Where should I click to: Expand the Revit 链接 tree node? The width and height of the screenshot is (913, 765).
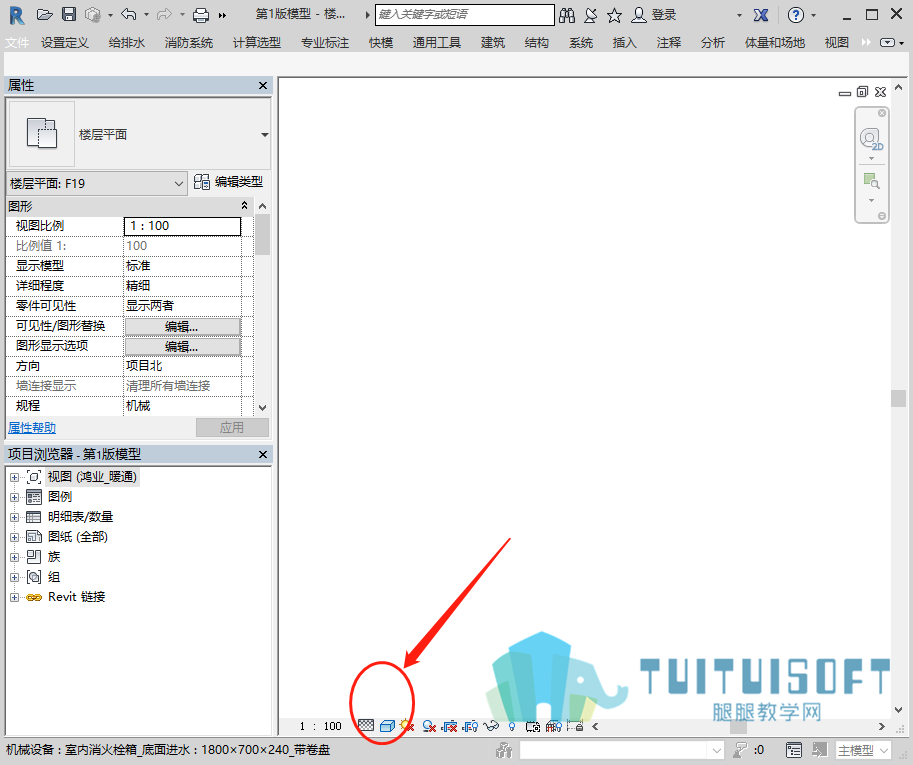pos(15,597)
